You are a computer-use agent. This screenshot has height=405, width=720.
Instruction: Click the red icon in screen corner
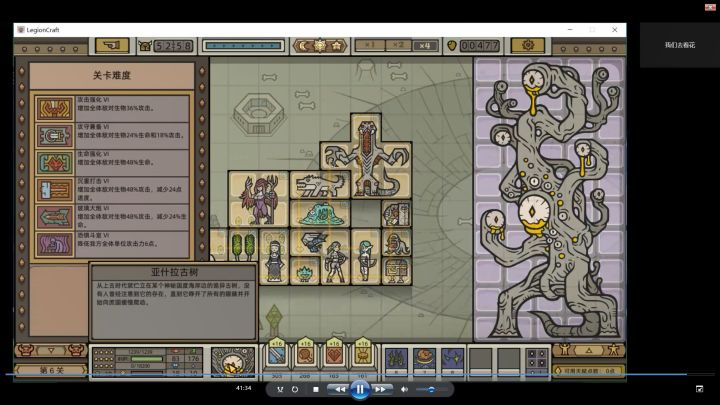(709, 7)
